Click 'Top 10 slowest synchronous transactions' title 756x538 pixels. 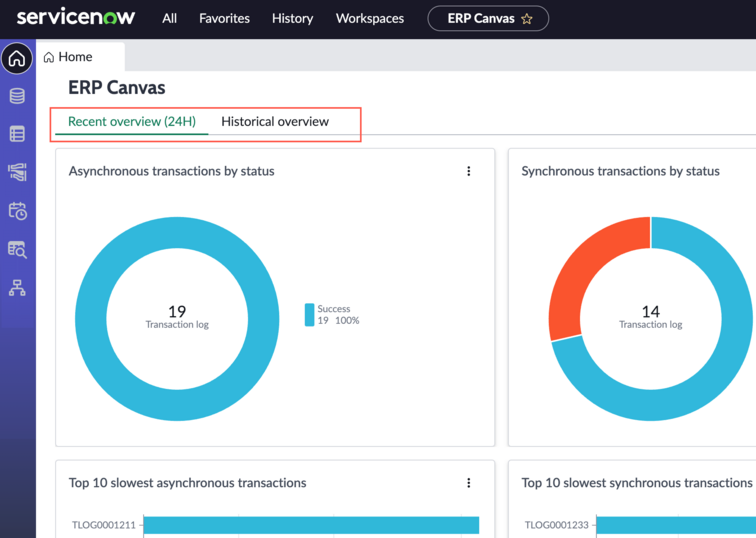coord(637,483)
